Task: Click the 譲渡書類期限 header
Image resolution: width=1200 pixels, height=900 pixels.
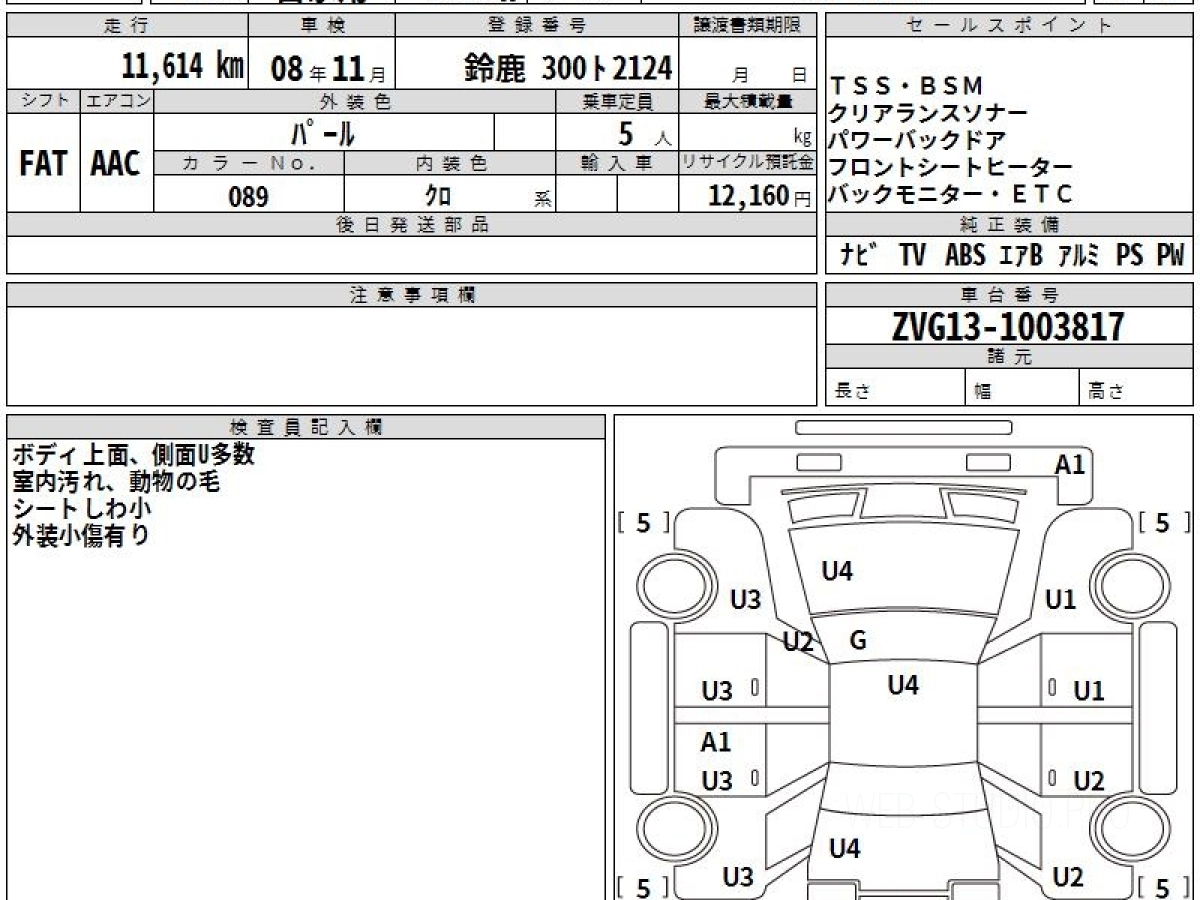Action: (748, 26)
